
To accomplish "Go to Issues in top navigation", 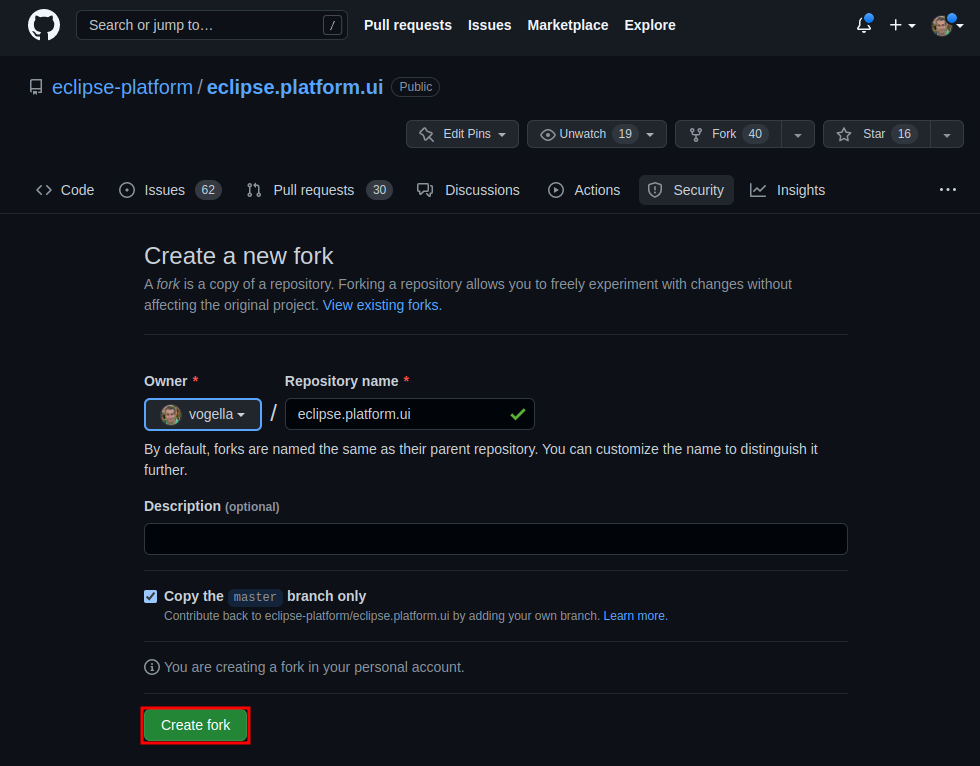I will (x=489, y=25).
